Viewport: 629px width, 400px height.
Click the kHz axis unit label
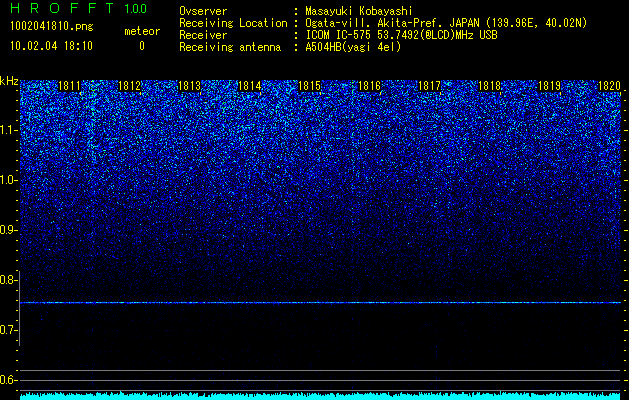(x=9, y=81)
